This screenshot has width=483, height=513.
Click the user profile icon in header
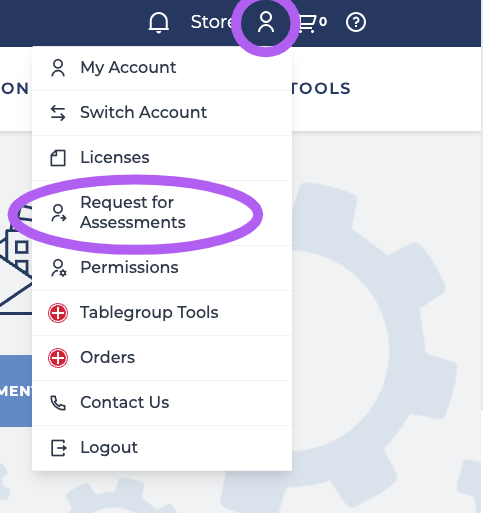click(x=266, y=22)
